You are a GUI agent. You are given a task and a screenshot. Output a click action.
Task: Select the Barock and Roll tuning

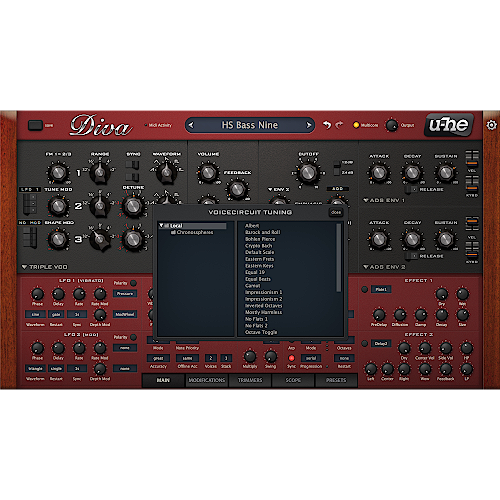point(263,232)
